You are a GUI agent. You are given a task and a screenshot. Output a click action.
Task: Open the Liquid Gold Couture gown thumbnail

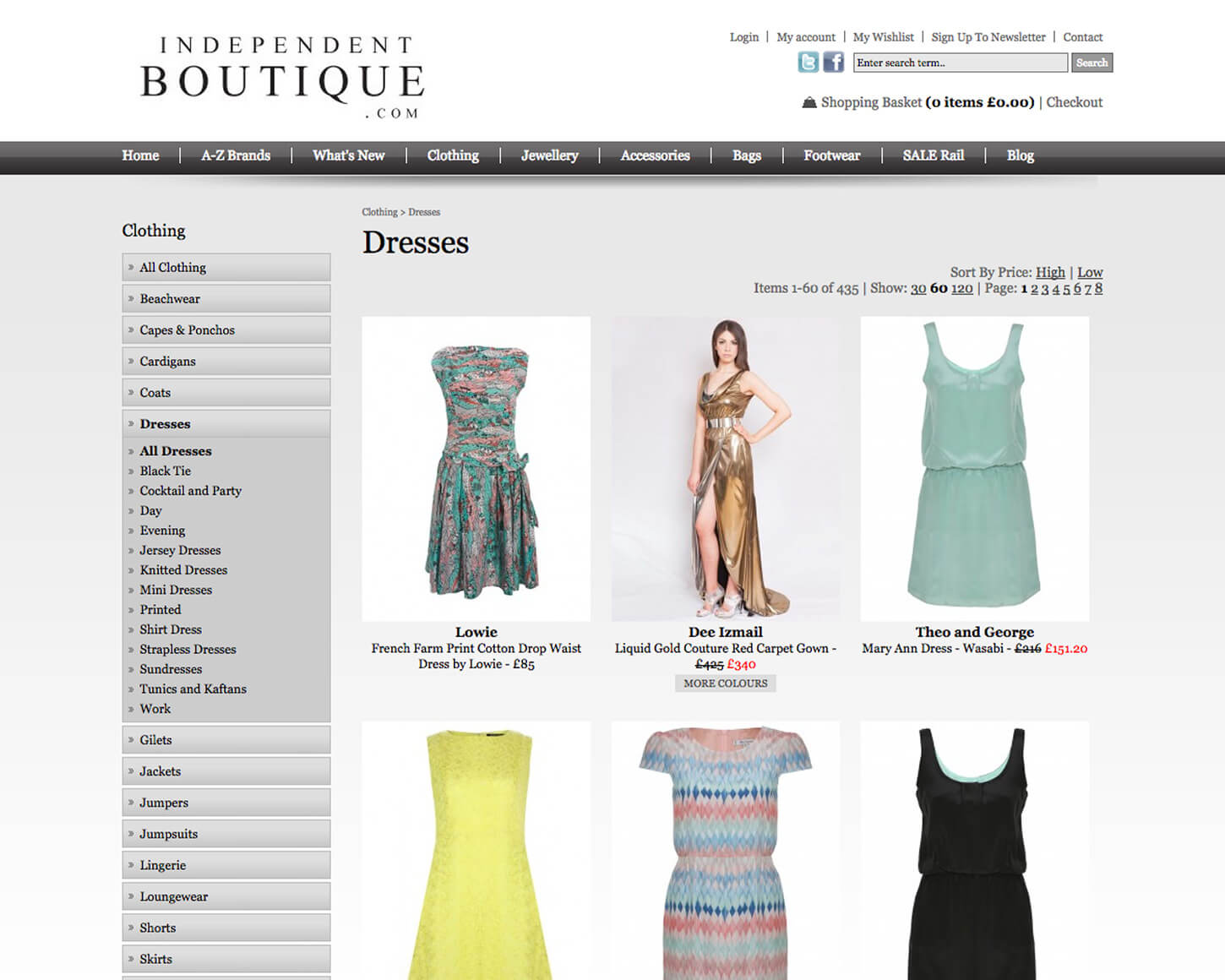point(726,469)
